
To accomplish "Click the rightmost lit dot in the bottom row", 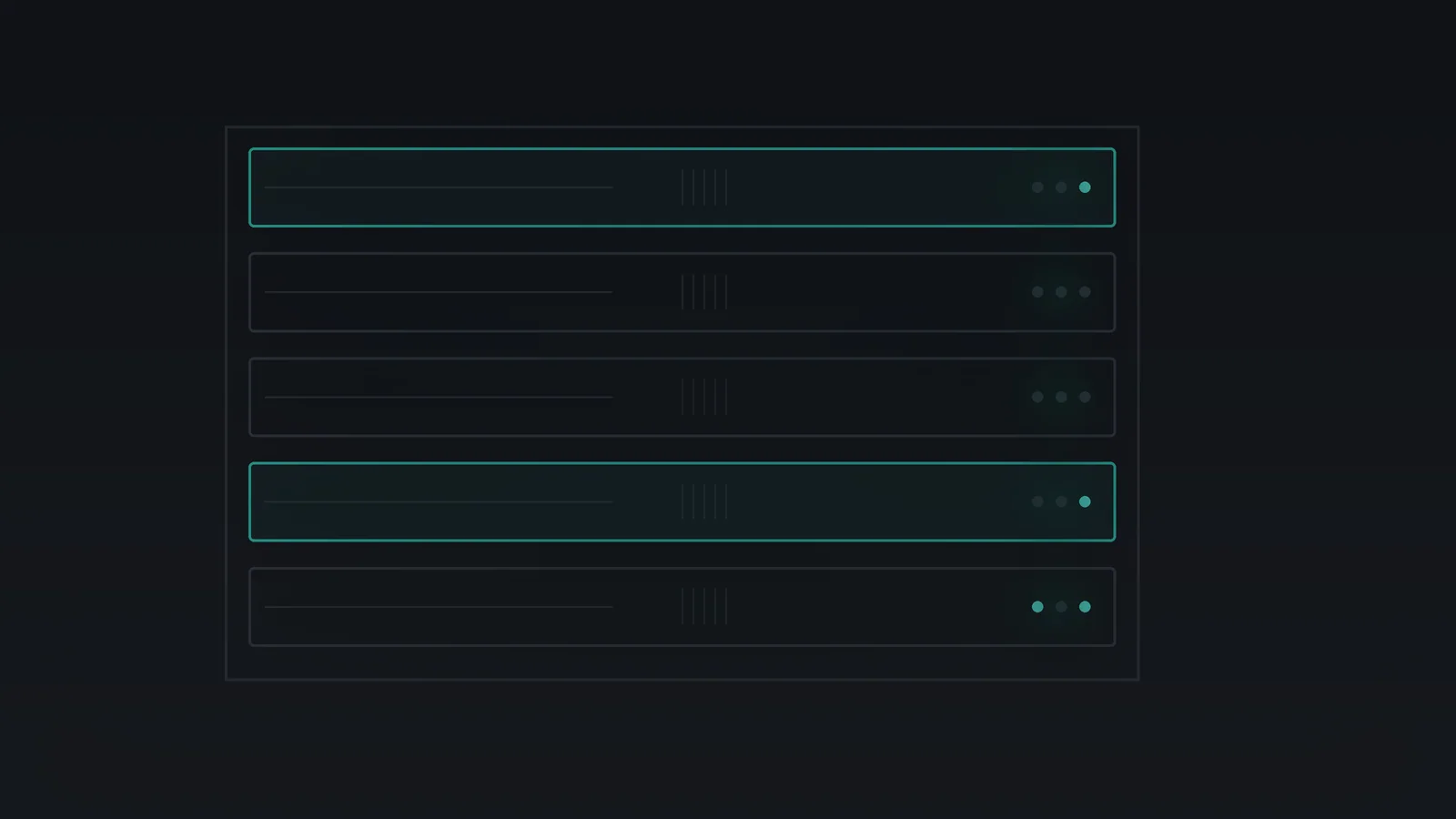I will (1085, 607).
